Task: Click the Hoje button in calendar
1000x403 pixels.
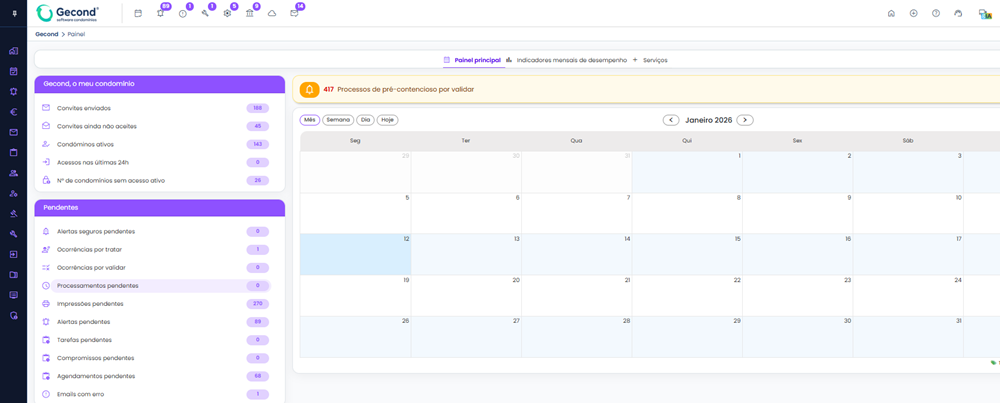Action: (x=387, y=120)
